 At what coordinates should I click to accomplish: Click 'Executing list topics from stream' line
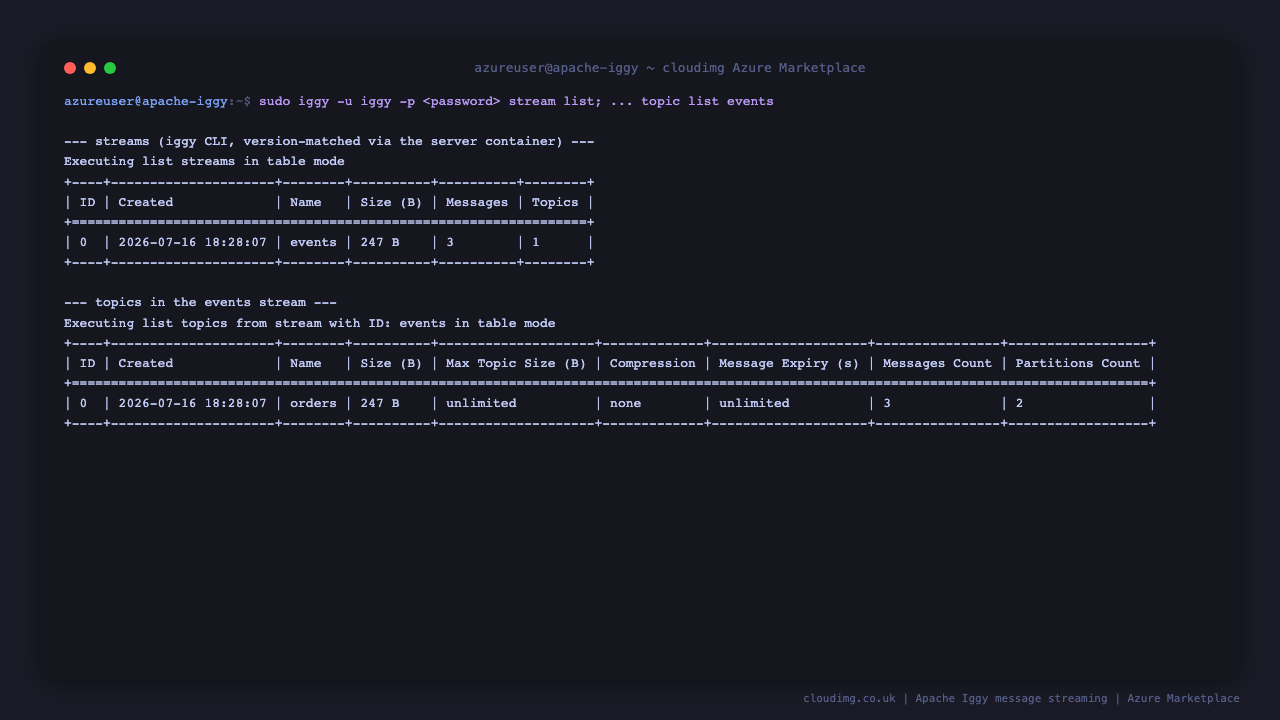coord(309,323)
